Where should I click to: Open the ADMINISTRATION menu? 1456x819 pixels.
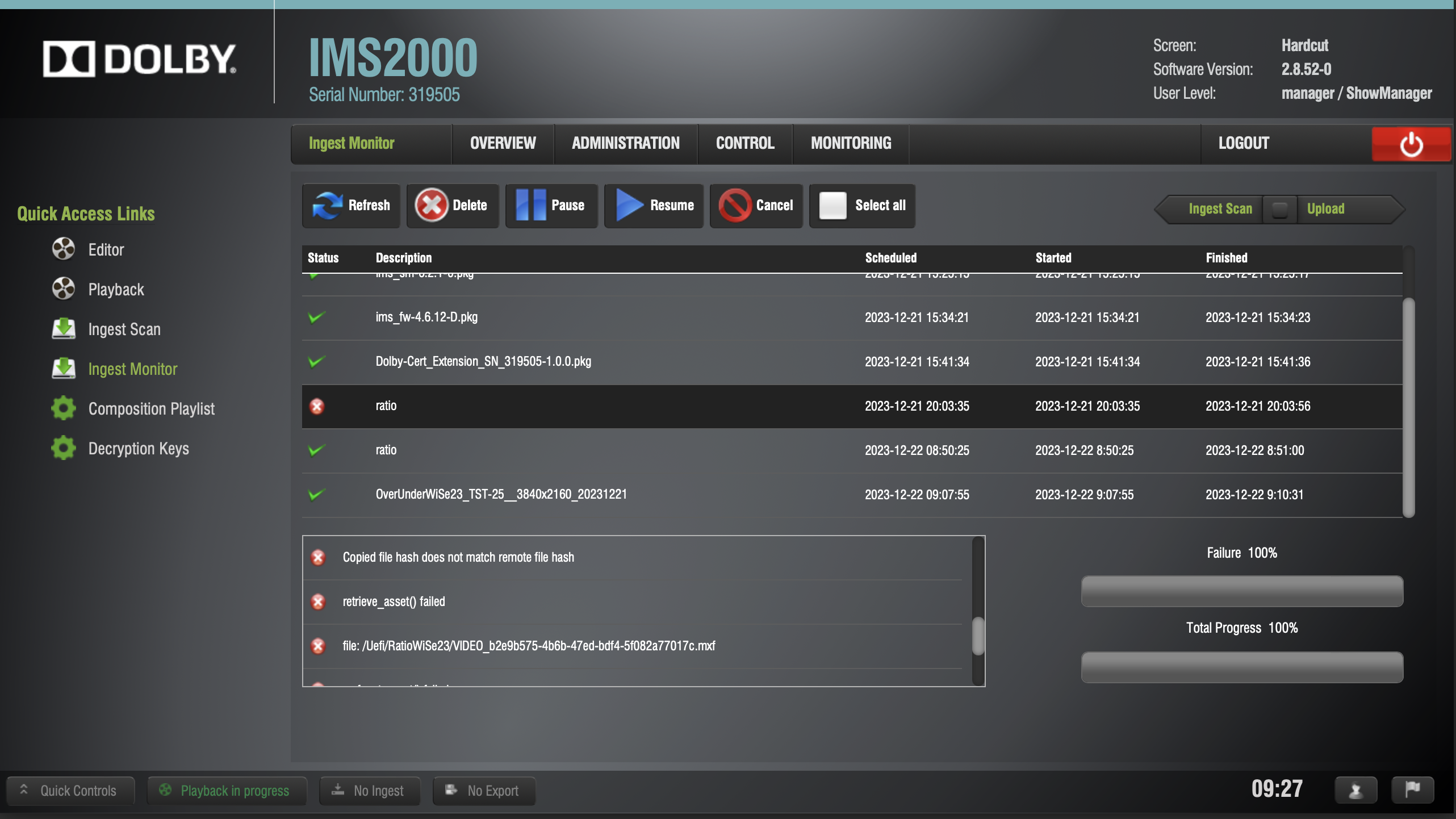(x=625, y=143)
